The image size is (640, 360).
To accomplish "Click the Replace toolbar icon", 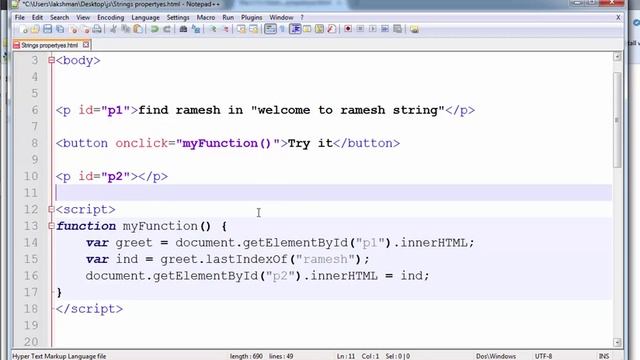I will pos(196,29).
